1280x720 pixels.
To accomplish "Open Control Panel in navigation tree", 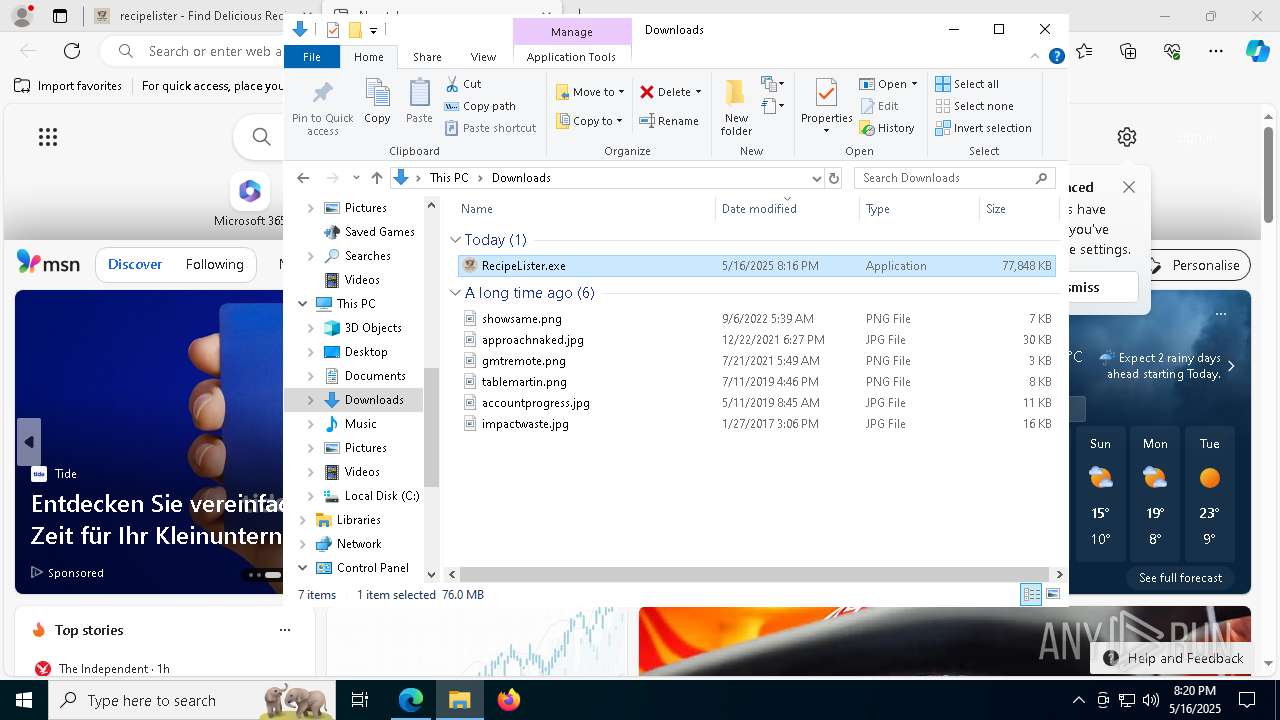I will coord(373,568).
